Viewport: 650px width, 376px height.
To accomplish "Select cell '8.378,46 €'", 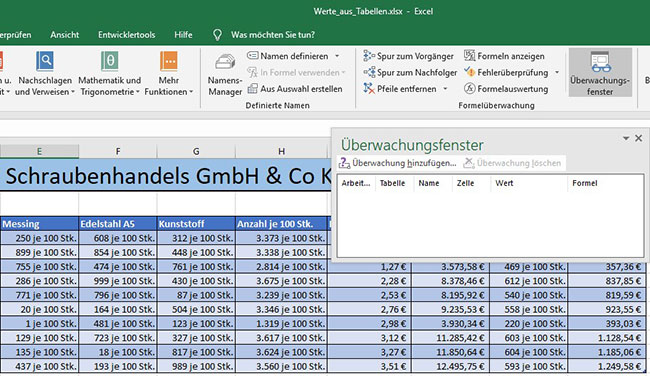I will coord(450,281).
